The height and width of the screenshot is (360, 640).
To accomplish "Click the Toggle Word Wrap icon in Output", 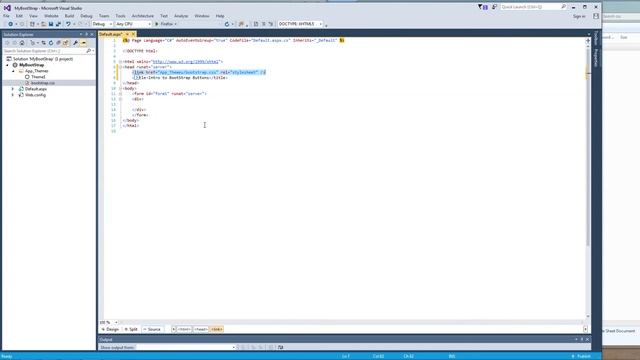I will point(280,347).
